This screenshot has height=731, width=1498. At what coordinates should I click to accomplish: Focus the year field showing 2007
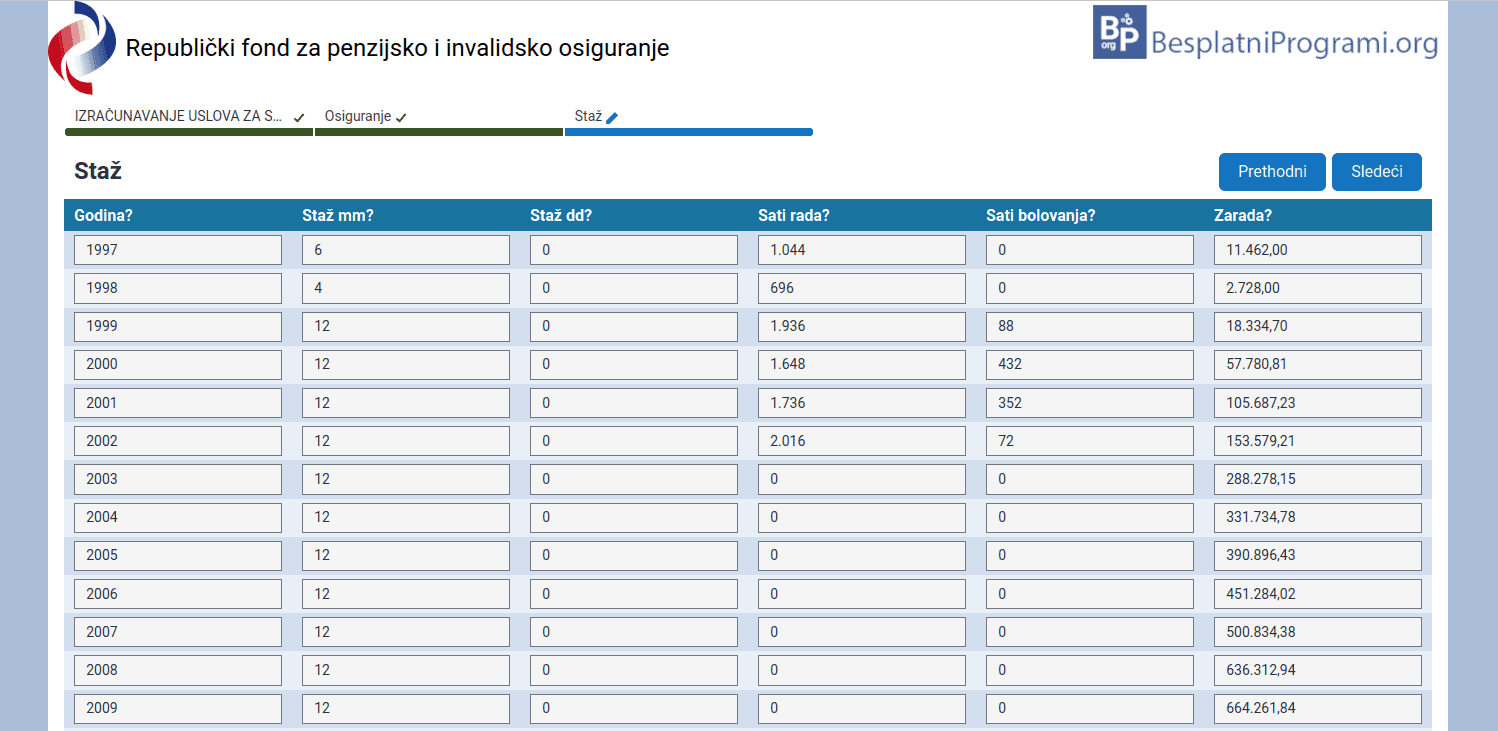pos(178,632)
